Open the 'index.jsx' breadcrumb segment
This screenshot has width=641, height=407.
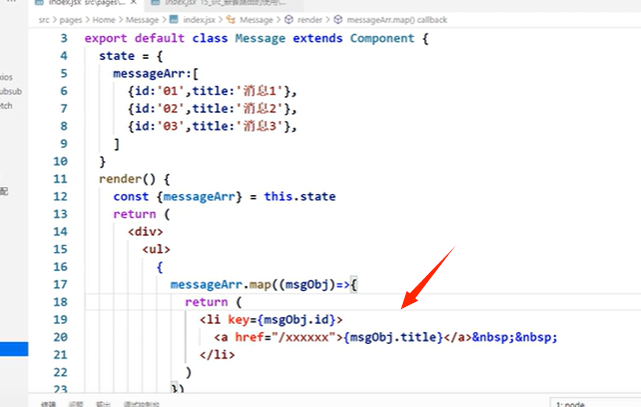(x=199, y=20)
